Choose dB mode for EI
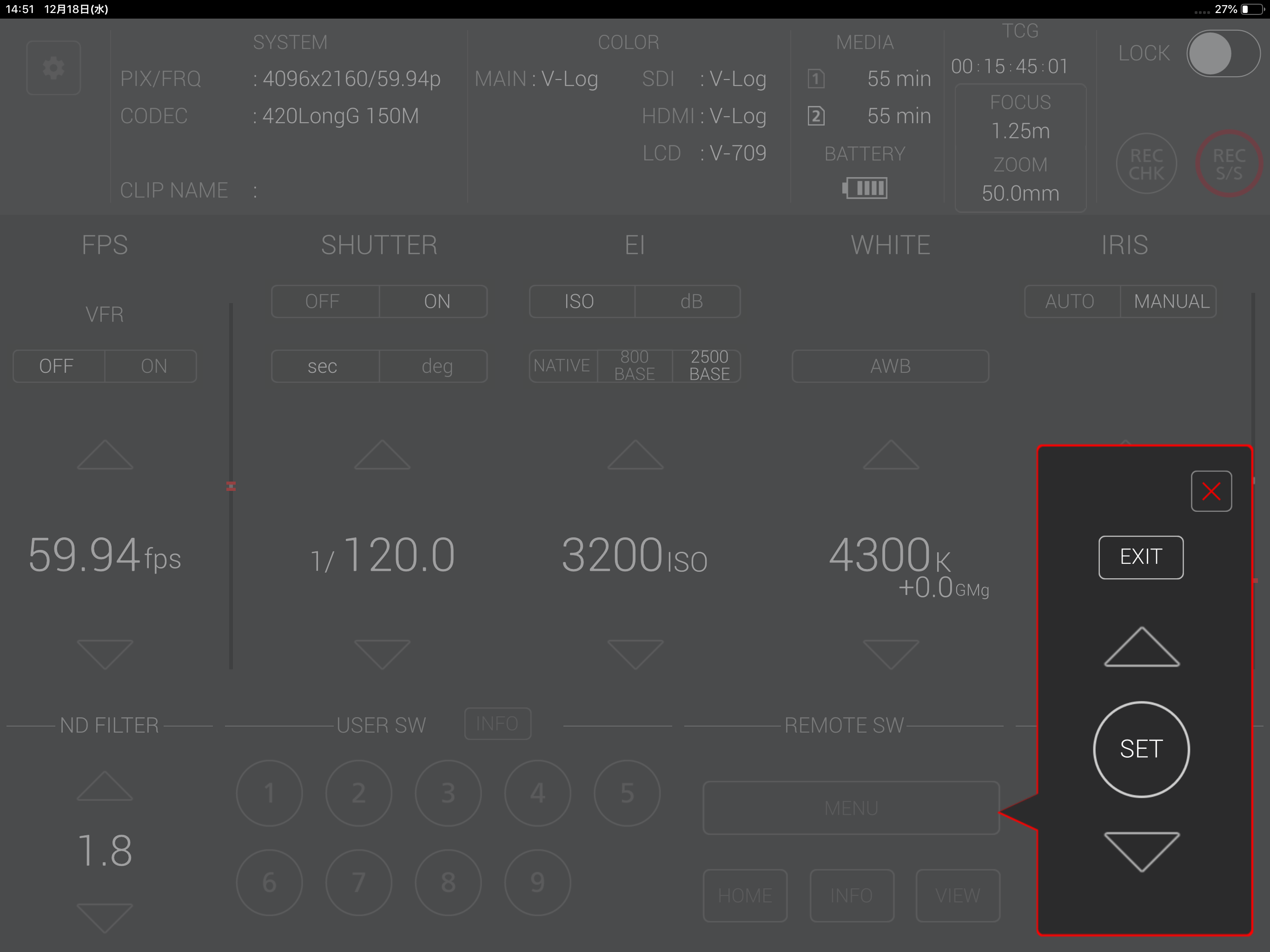 [688, 301]
